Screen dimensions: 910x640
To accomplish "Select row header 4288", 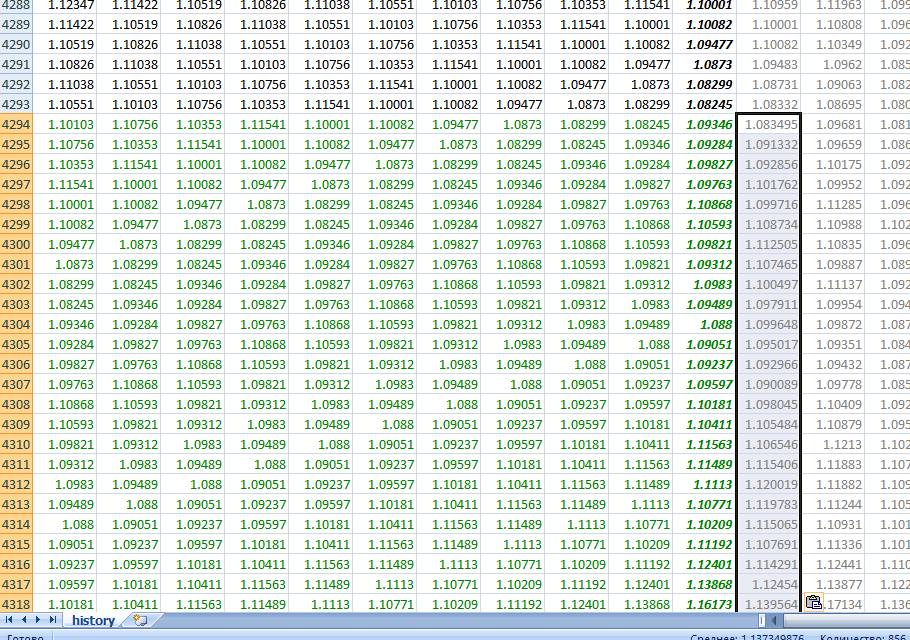I will pos(17,5).
